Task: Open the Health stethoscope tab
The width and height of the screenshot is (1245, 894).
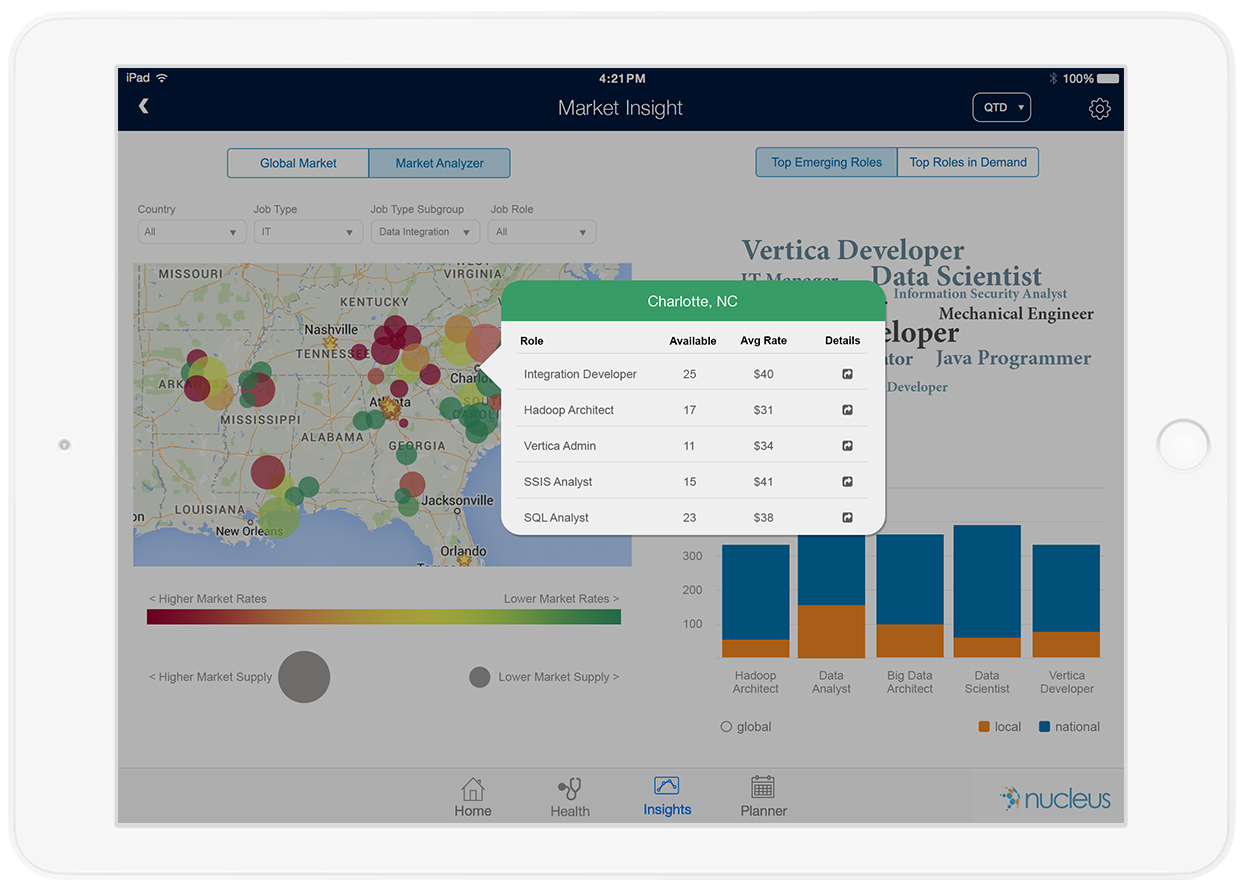Action: coord(570,788)
